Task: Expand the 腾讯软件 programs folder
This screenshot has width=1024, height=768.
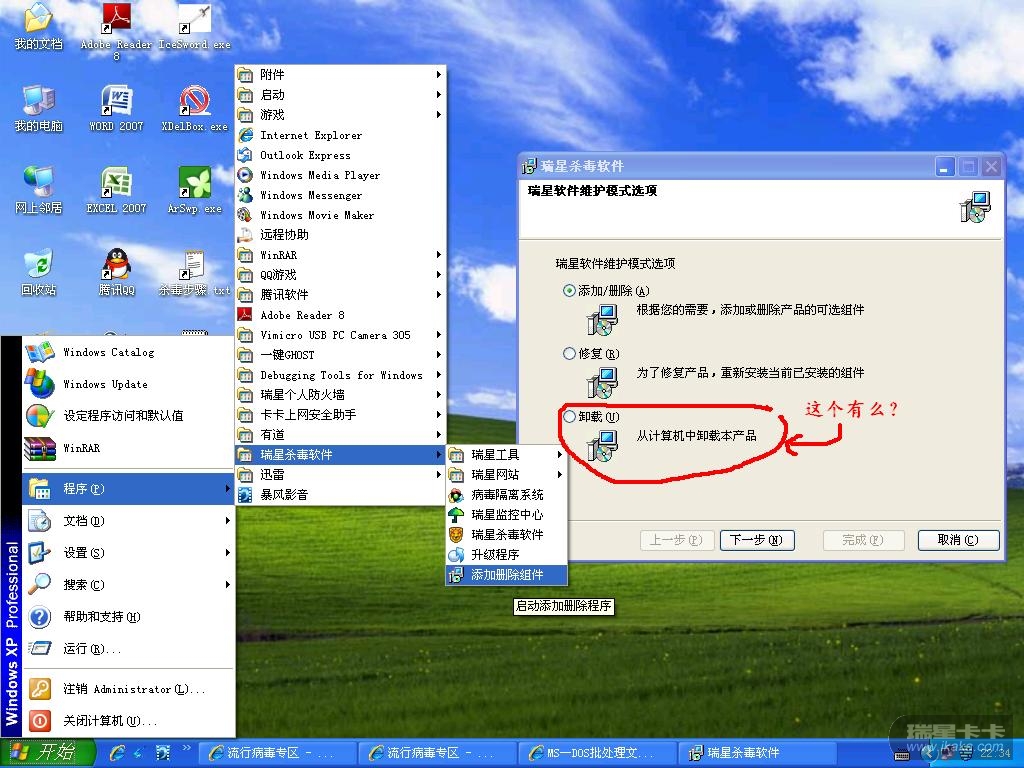Action: [340, 295]
